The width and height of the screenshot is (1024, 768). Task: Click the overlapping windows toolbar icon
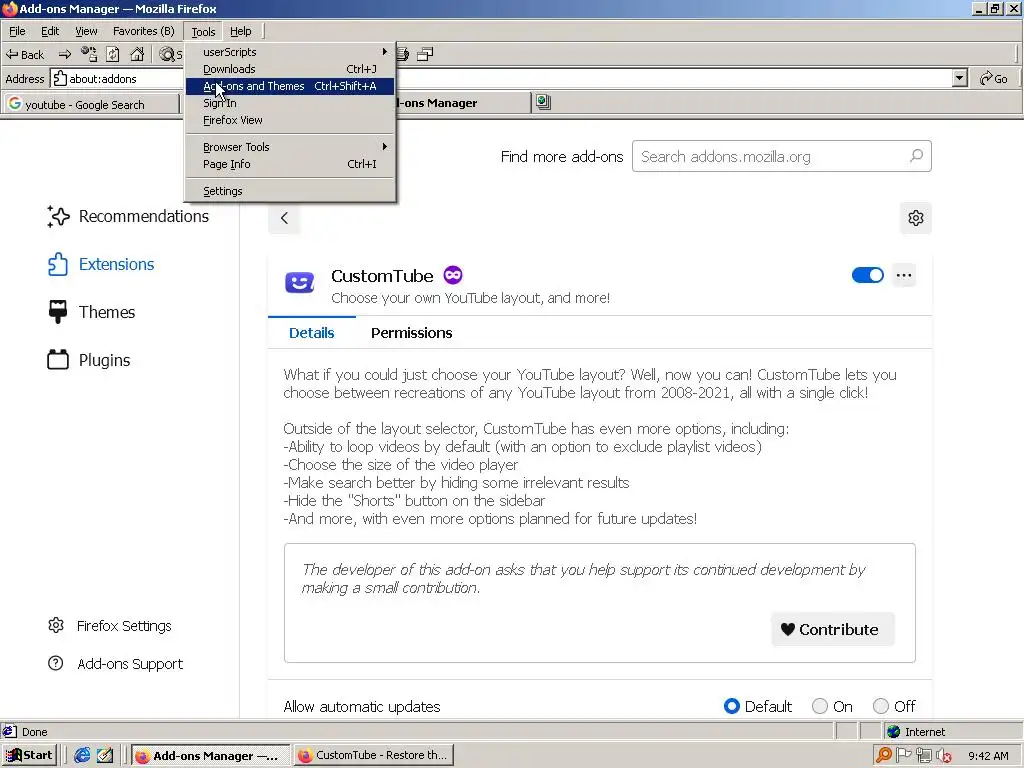(425, 54)
